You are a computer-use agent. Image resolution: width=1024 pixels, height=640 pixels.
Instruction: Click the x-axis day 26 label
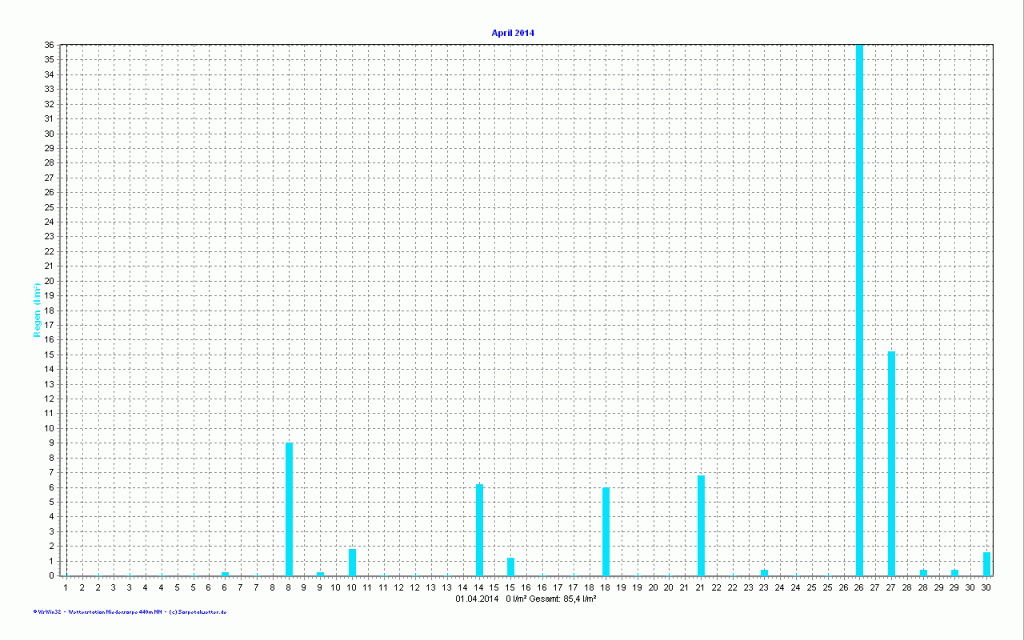(859, 587)
